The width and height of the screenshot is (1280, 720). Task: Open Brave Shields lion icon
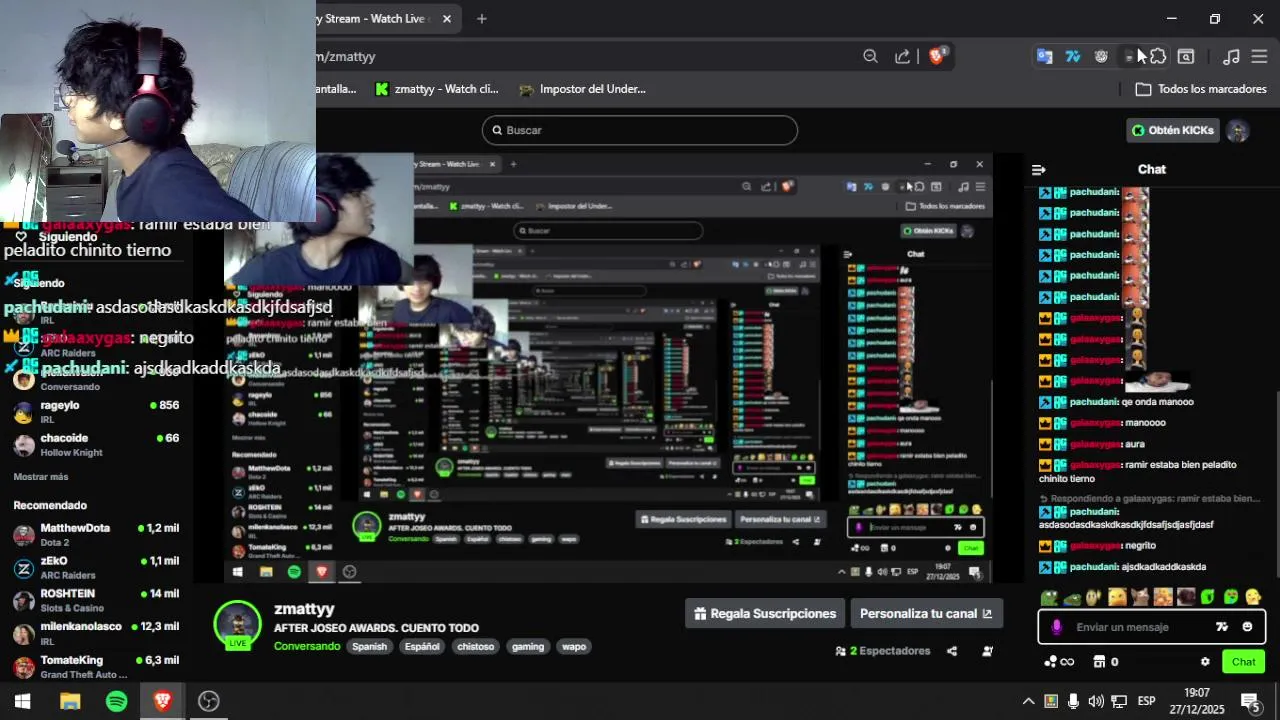point(937,56)
